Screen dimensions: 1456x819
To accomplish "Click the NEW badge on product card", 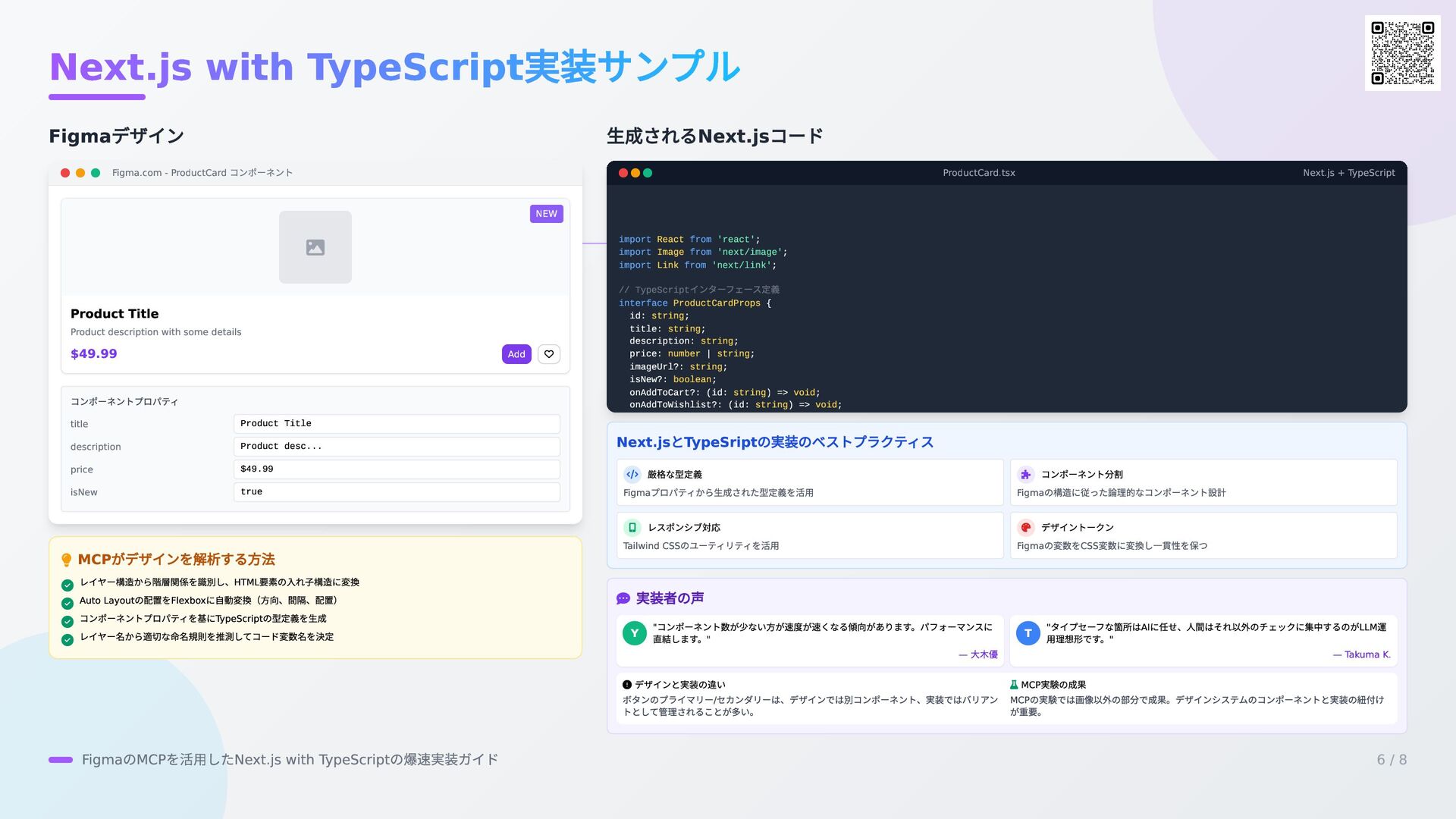I will pyautogui.click(x=546, y=214).
